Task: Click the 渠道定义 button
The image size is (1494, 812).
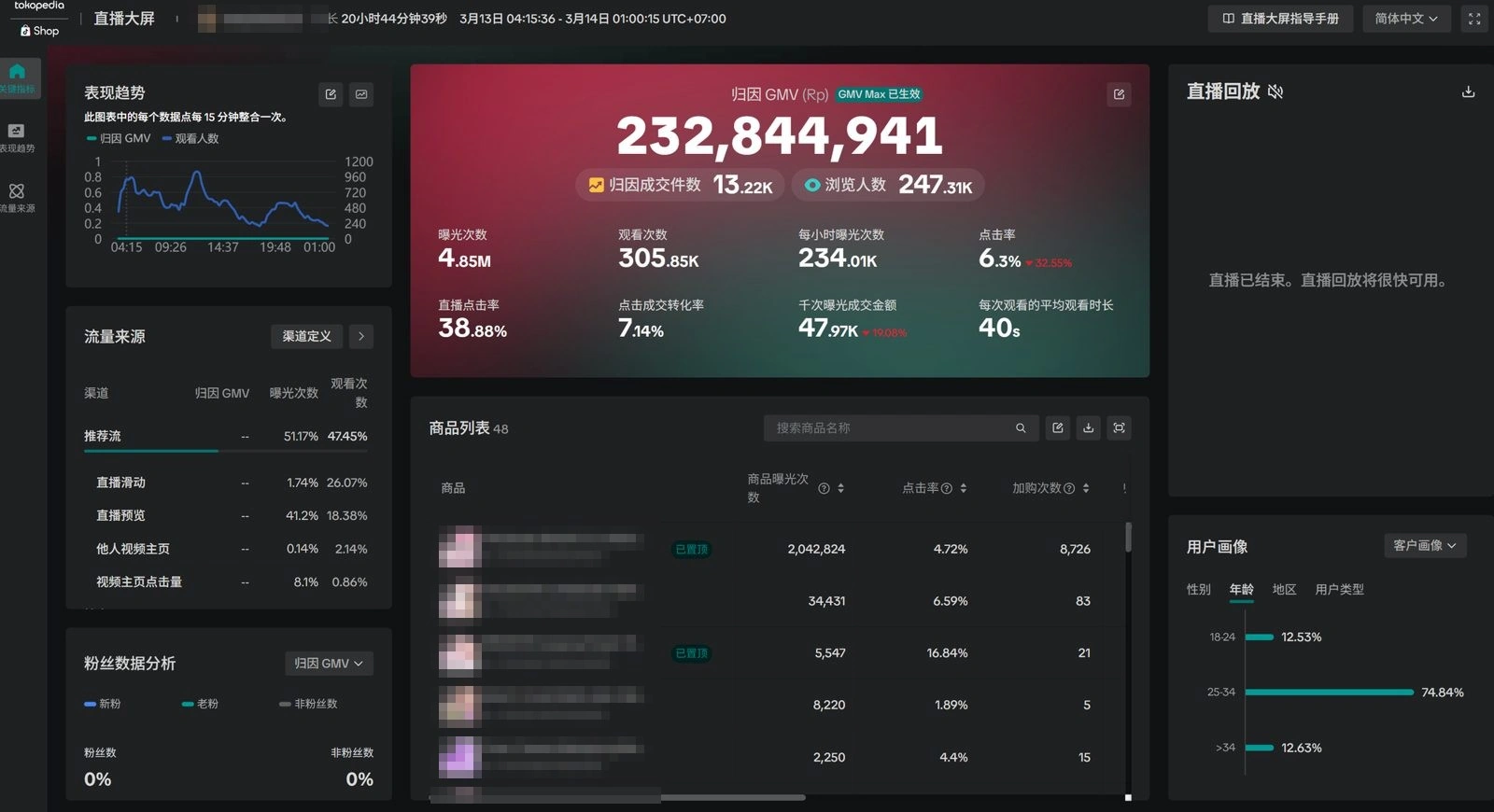Action: (306, 336)
